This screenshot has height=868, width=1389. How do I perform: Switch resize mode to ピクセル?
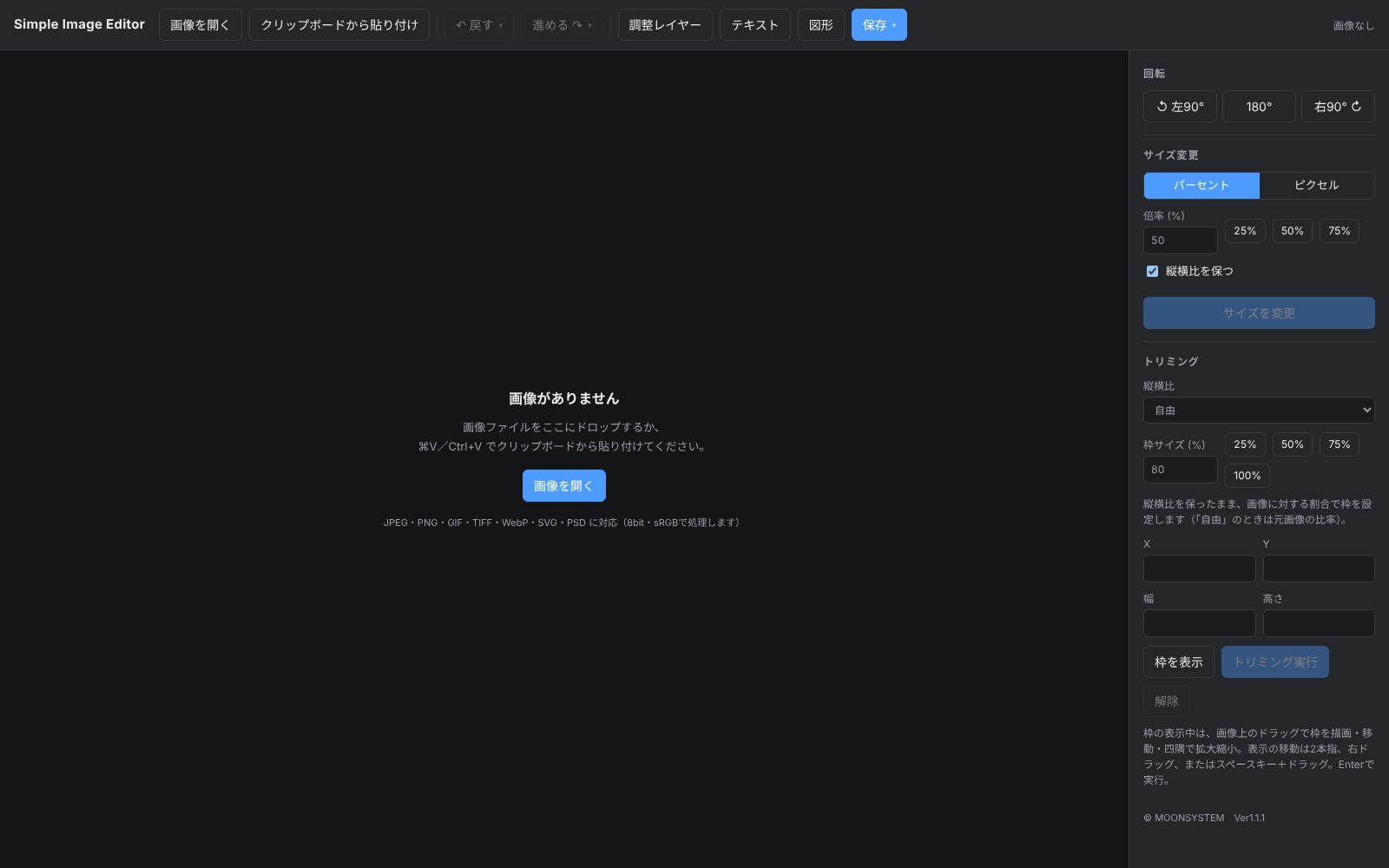tap(1317, 185)
